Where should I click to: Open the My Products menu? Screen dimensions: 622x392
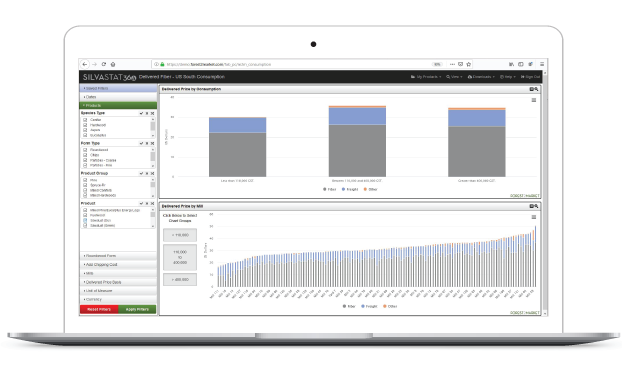pos(426,77)
